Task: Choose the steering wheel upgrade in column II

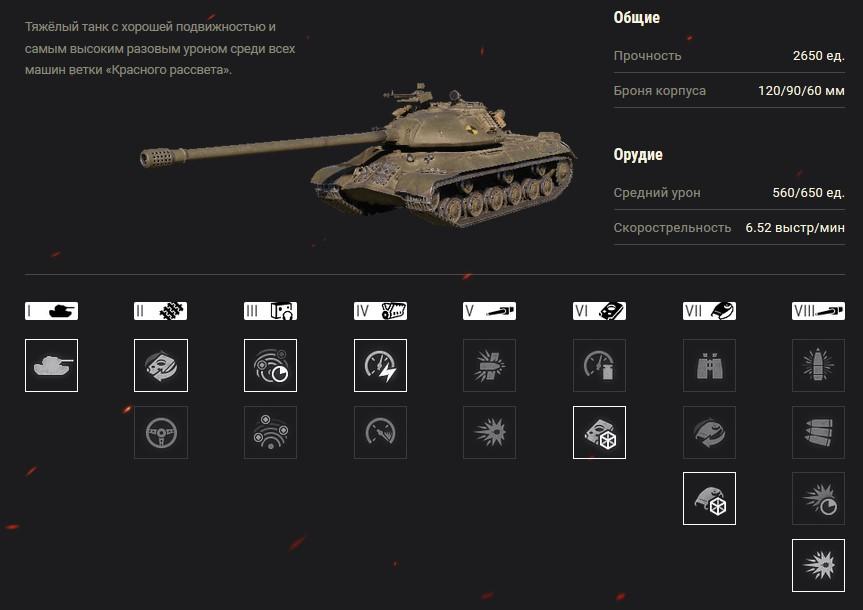Action: click(161, 433)
